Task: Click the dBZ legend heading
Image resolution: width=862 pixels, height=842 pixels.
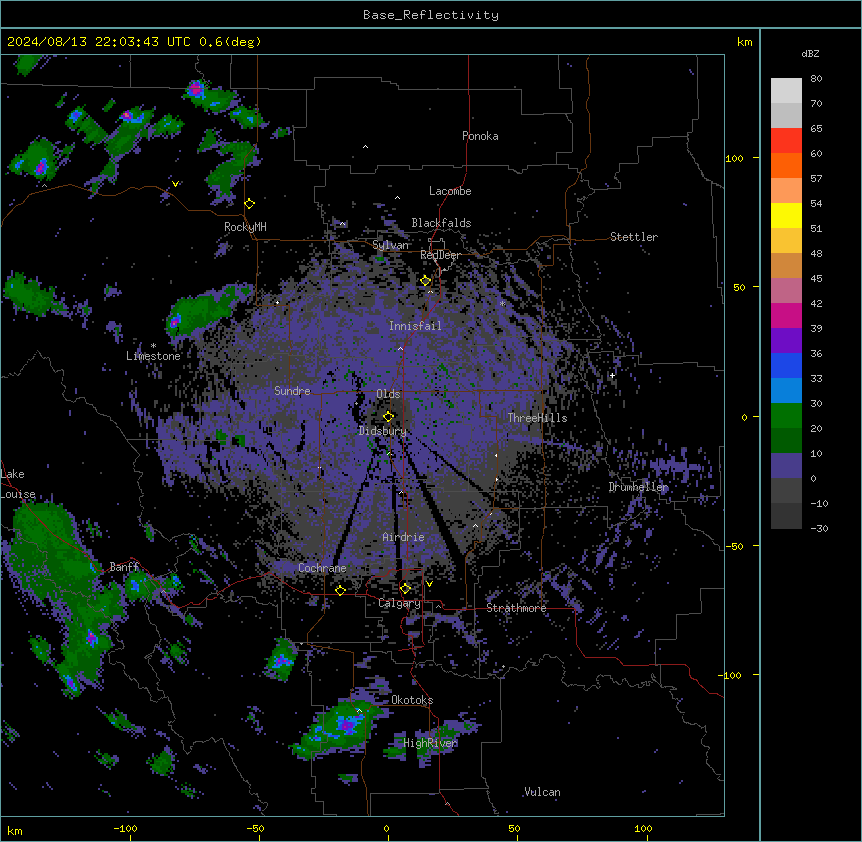Action: tap(810, 53)
